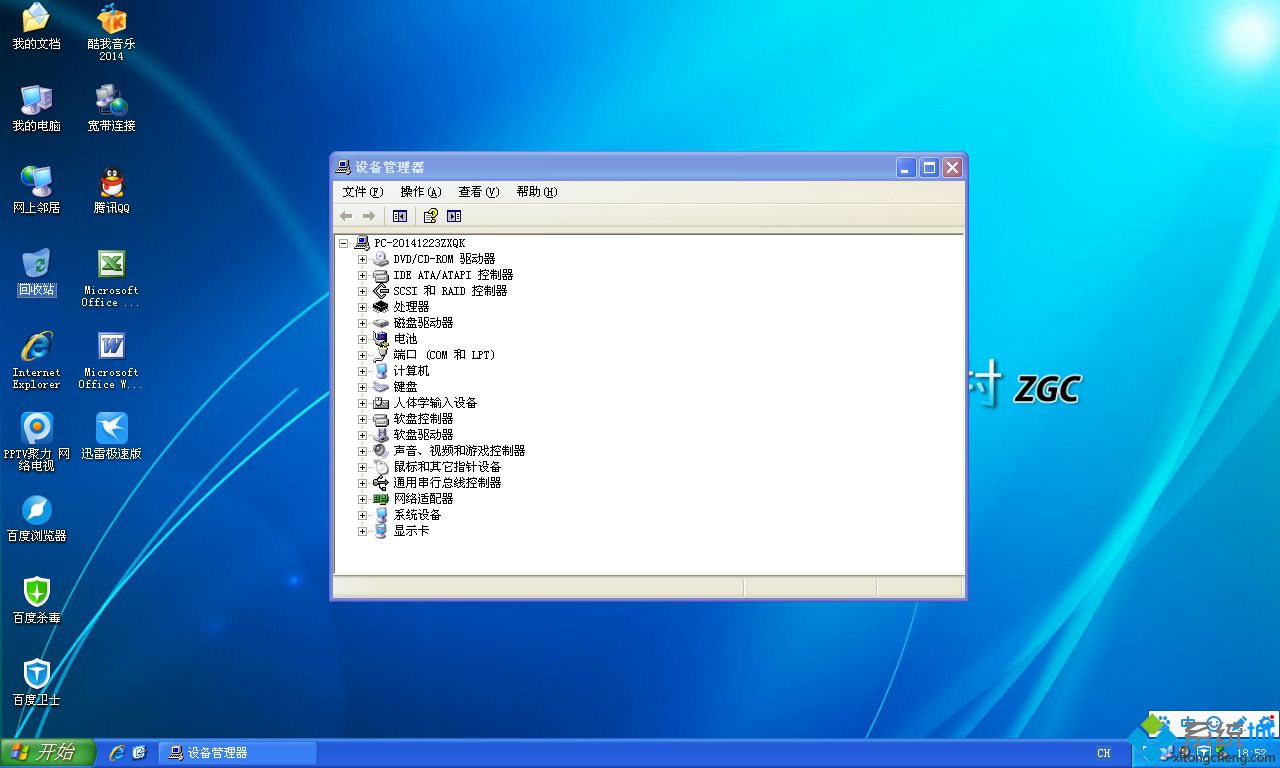Select the Microsoft Office Excel desktop icon
Screen dimensions: 1280x768
pos(111,278)
